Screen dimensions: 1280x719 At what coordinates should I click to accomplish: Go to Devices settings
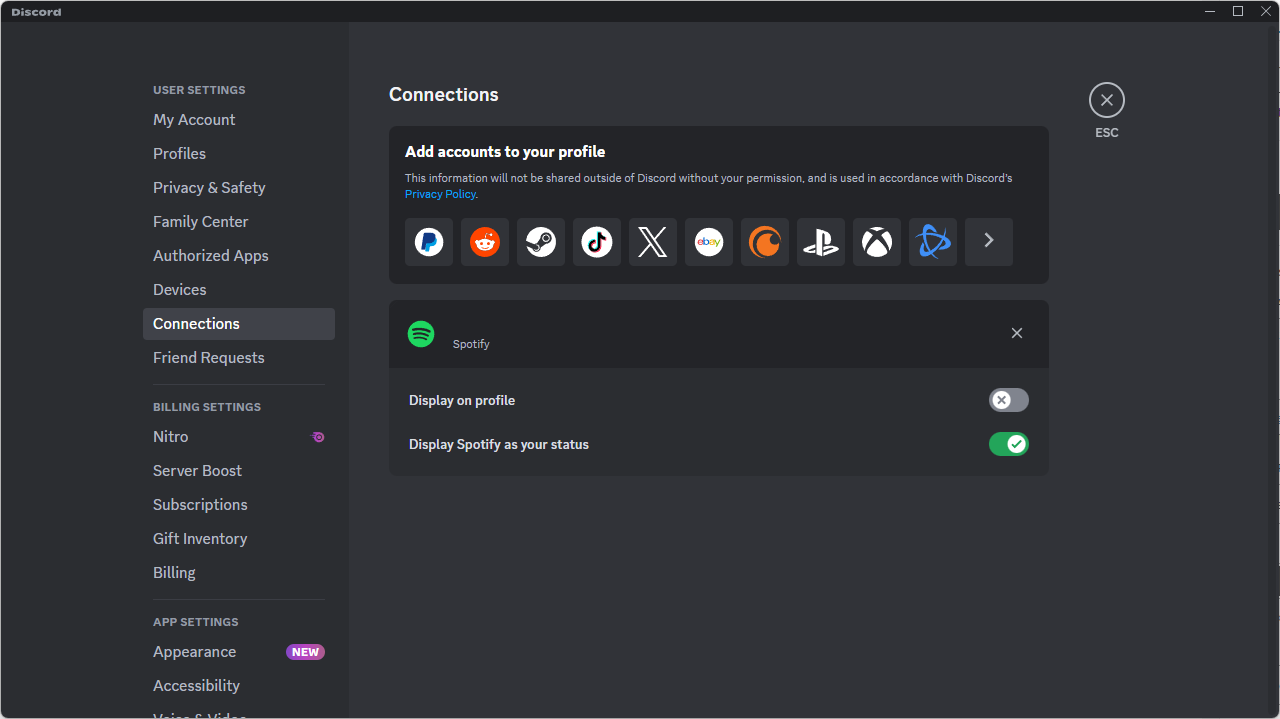point(239,290)
